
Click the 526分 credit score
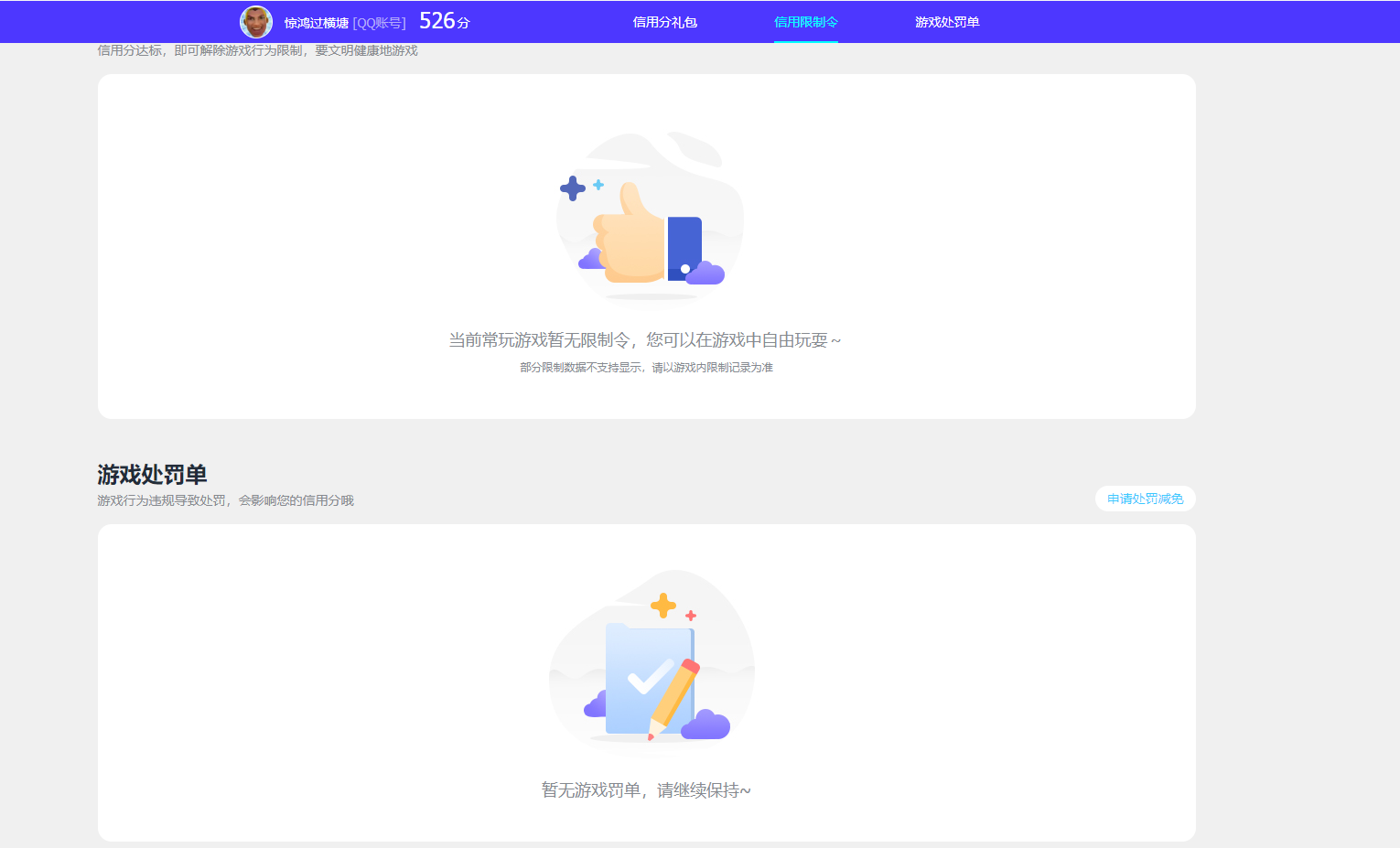click(x=445, y=21)
